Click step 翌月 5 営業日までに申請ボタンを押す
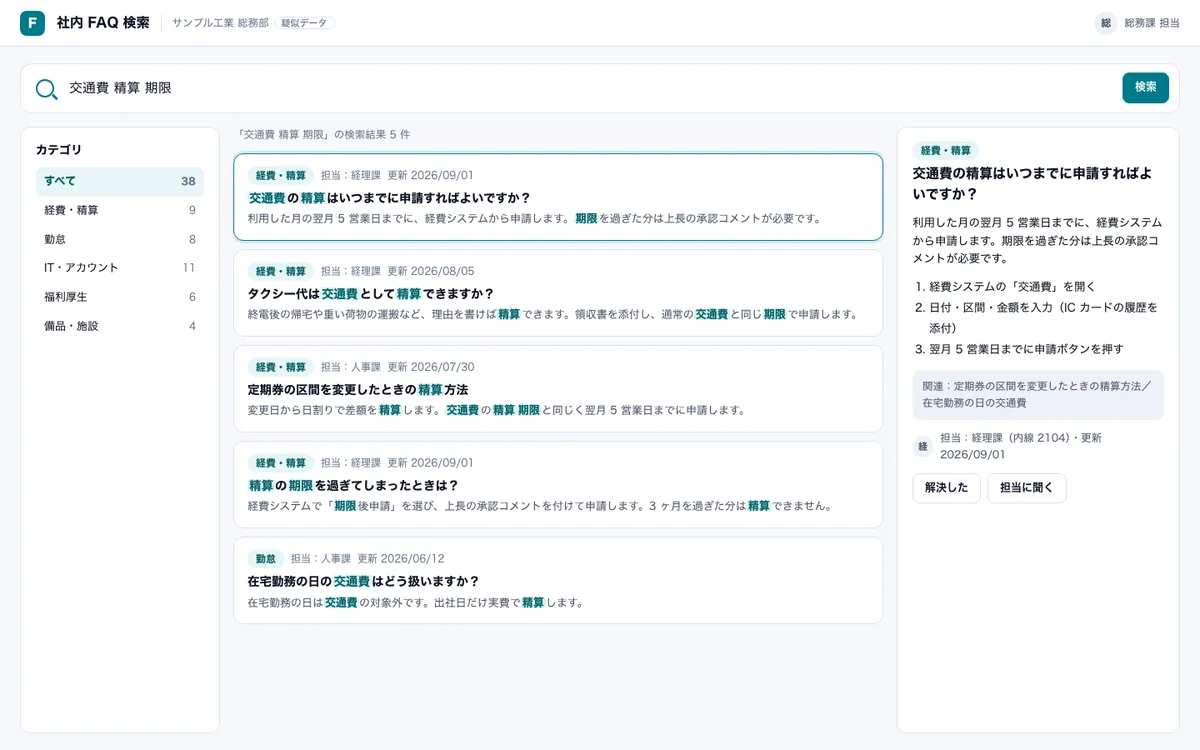The height and width of the screenshot is (750, 1200). 1027,349
